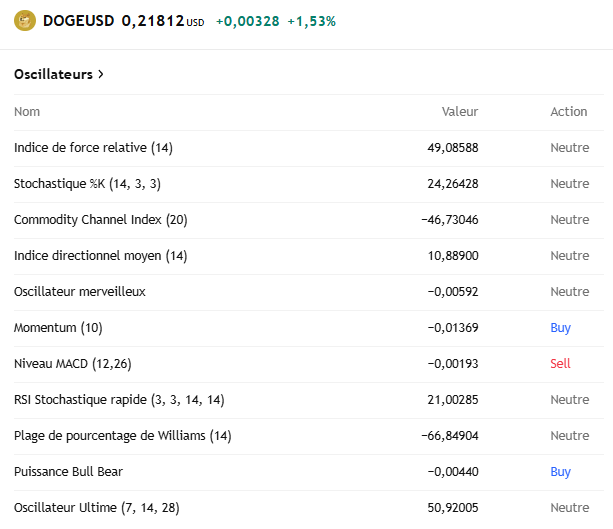613x529 pixels.
Task: Click the Nom column header
Action: (27, 112)
